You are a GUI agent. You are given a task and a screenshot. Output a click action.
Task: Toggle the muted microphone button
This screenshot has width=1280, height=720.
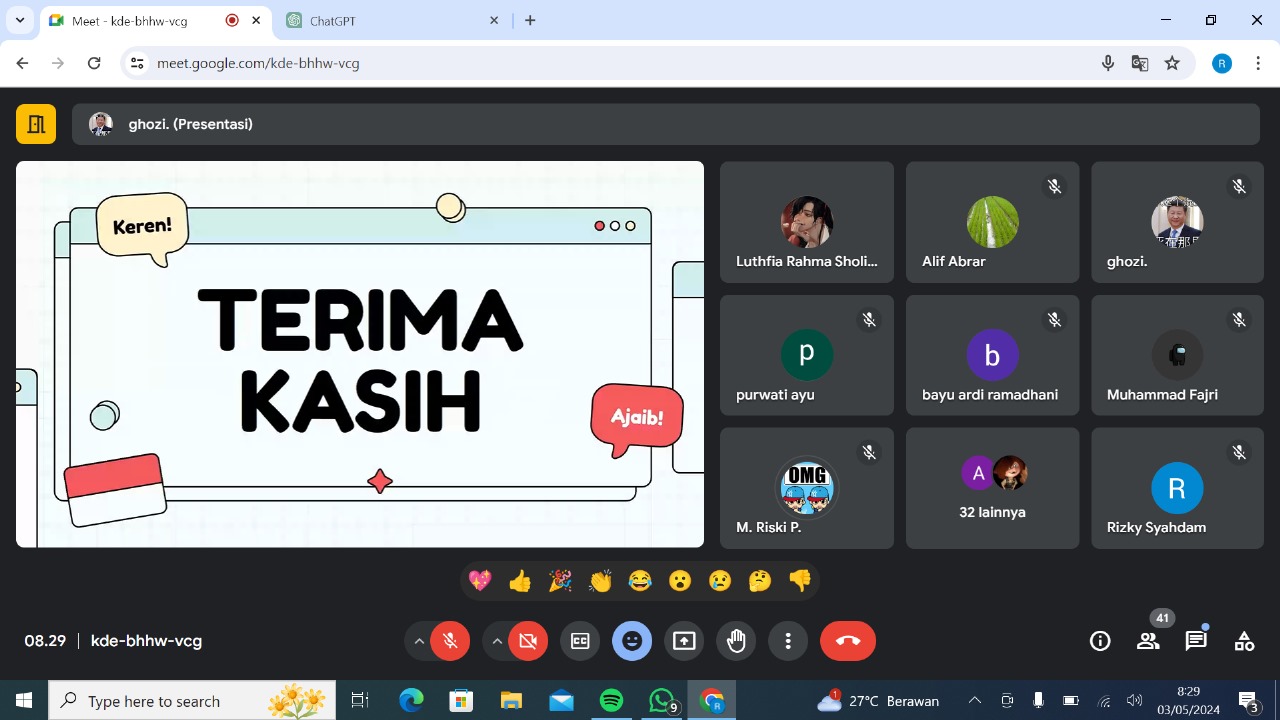(x=450, y=641)
